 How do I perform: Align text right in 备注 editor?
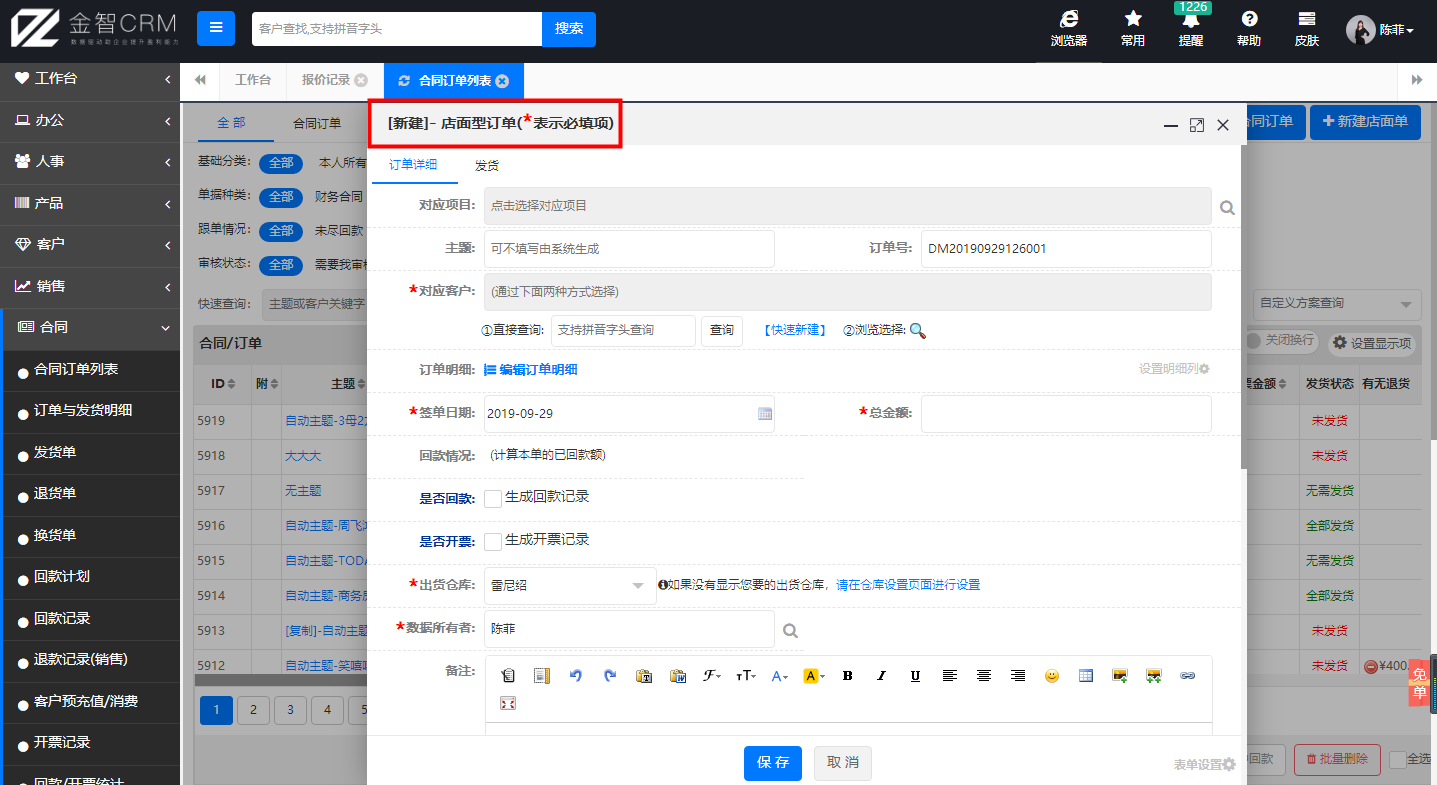click(1018, 676)
